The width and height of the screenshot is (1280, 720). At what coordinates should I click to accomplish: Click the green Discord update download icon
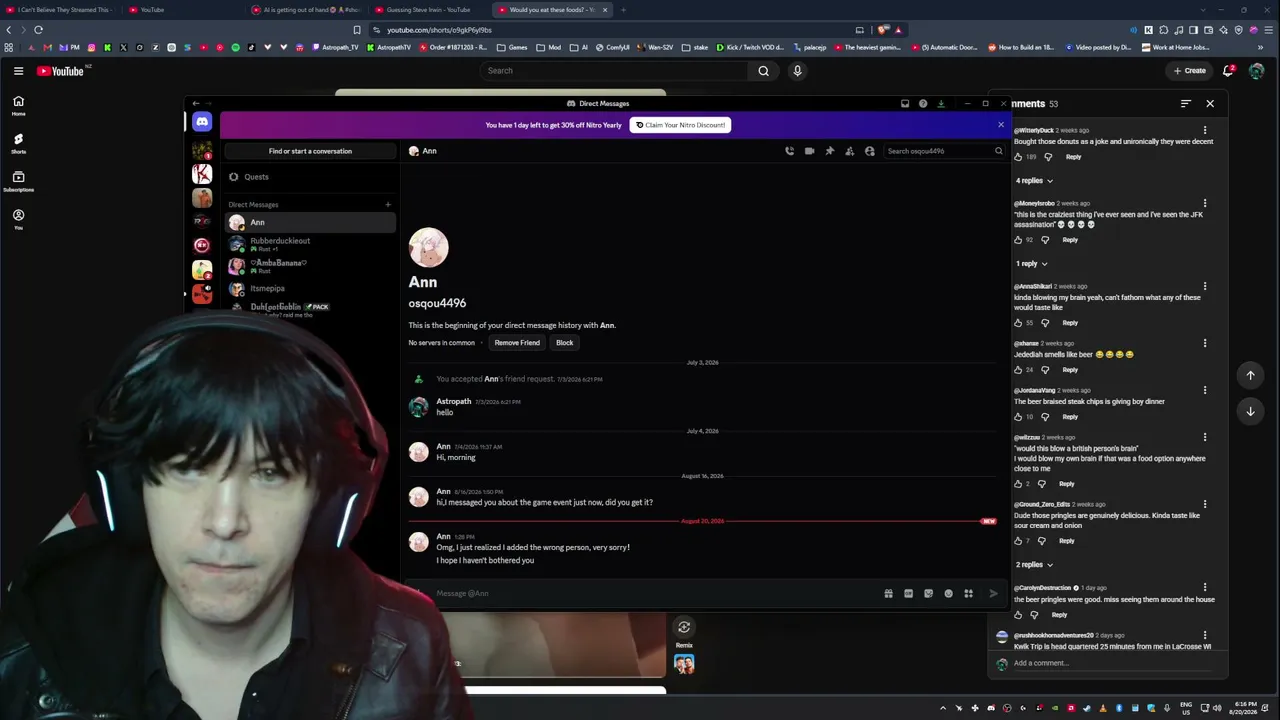941,103
